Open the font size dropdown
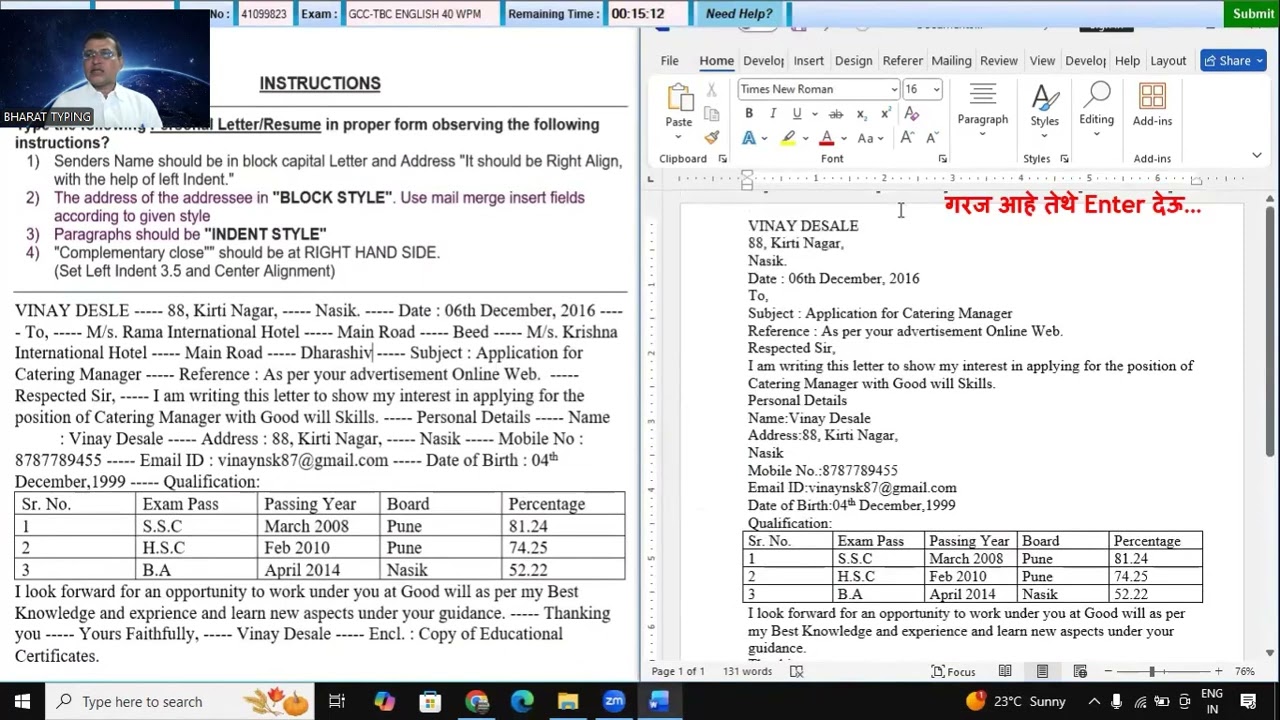The image size is (1280, 720). 936,89
